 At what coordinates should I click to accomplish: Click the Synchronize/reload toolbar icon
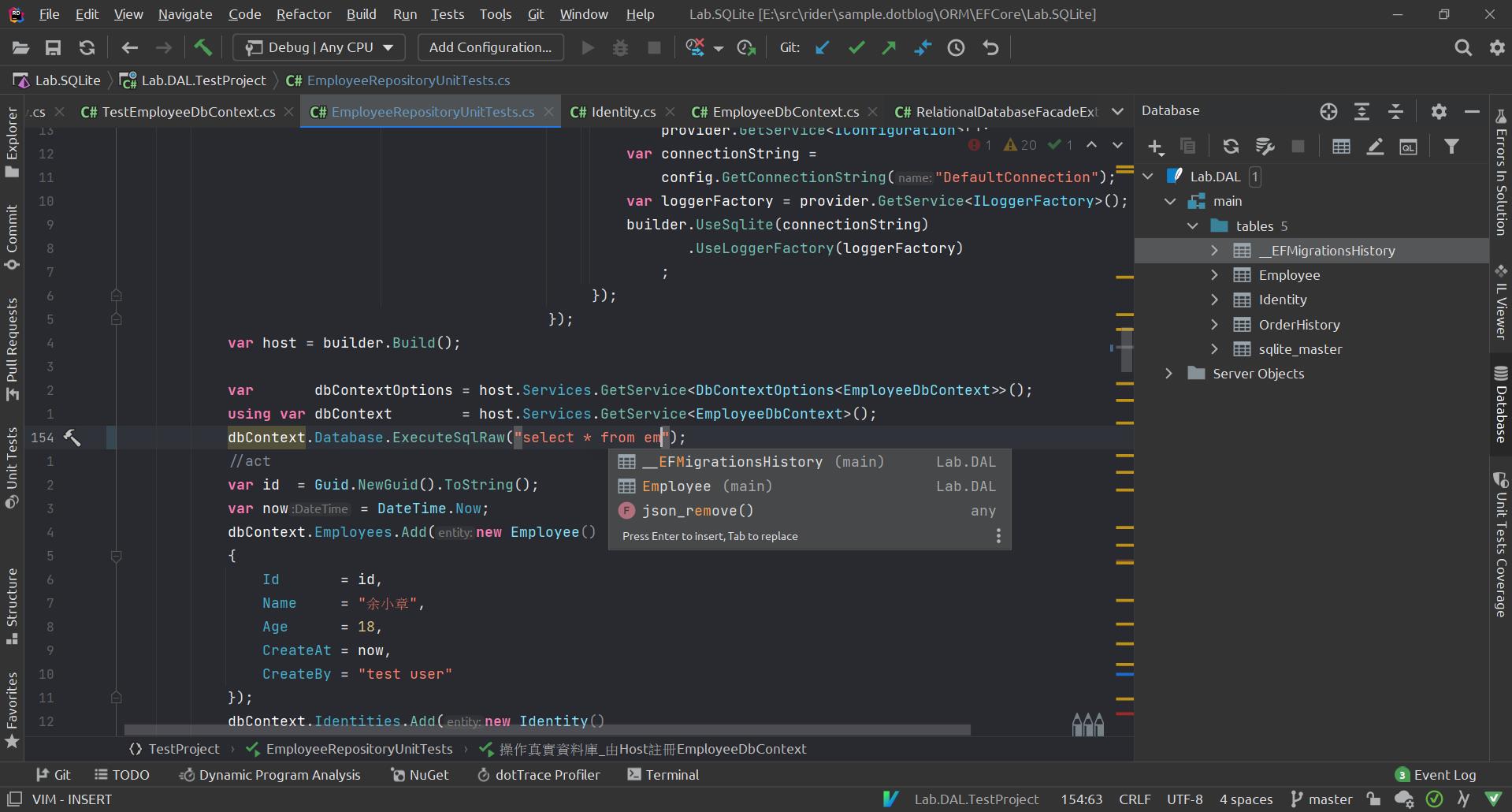click(x=87, y=48)
